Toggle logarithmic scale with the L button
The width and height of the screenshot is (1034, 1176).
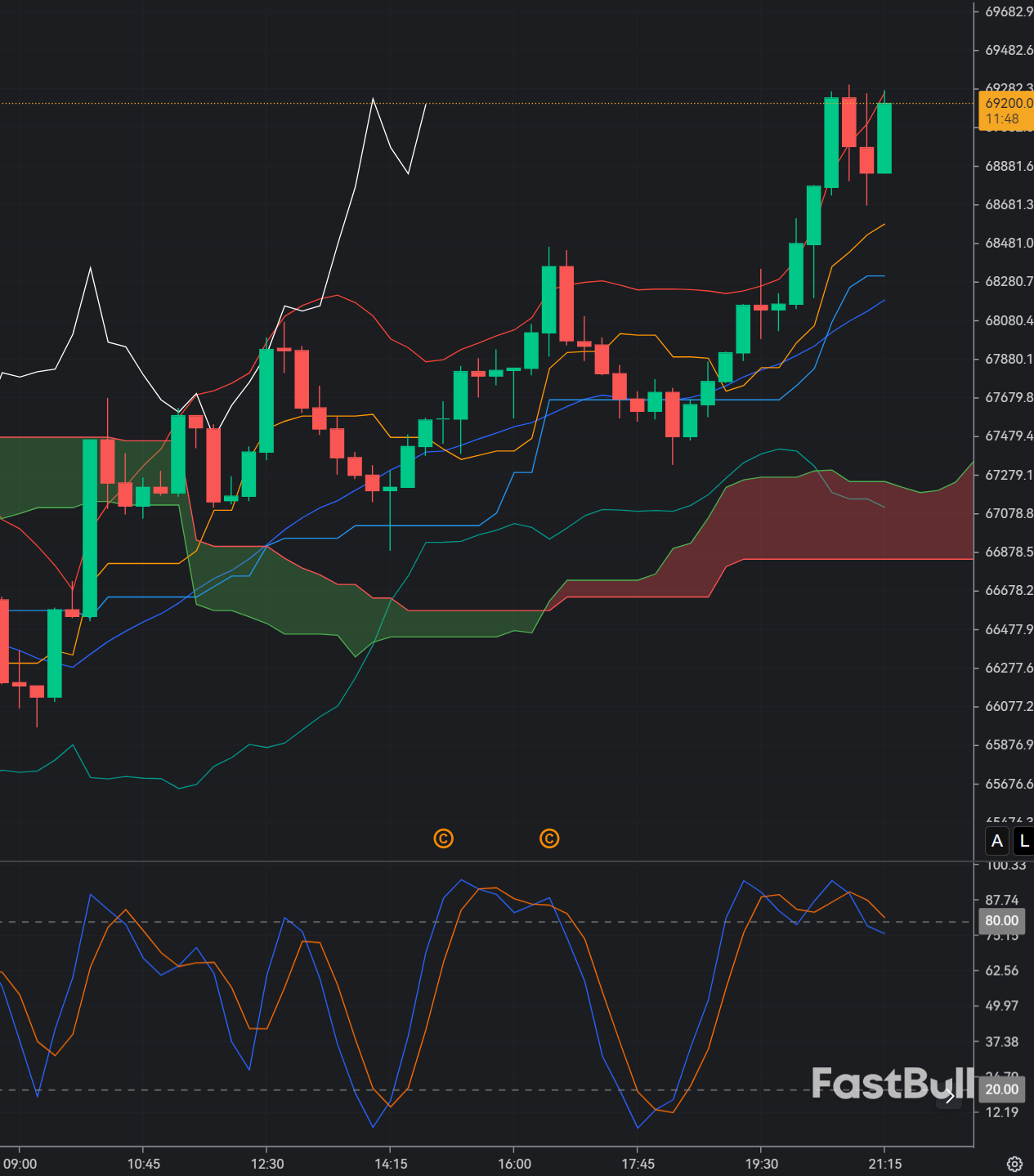(1023, 841)
